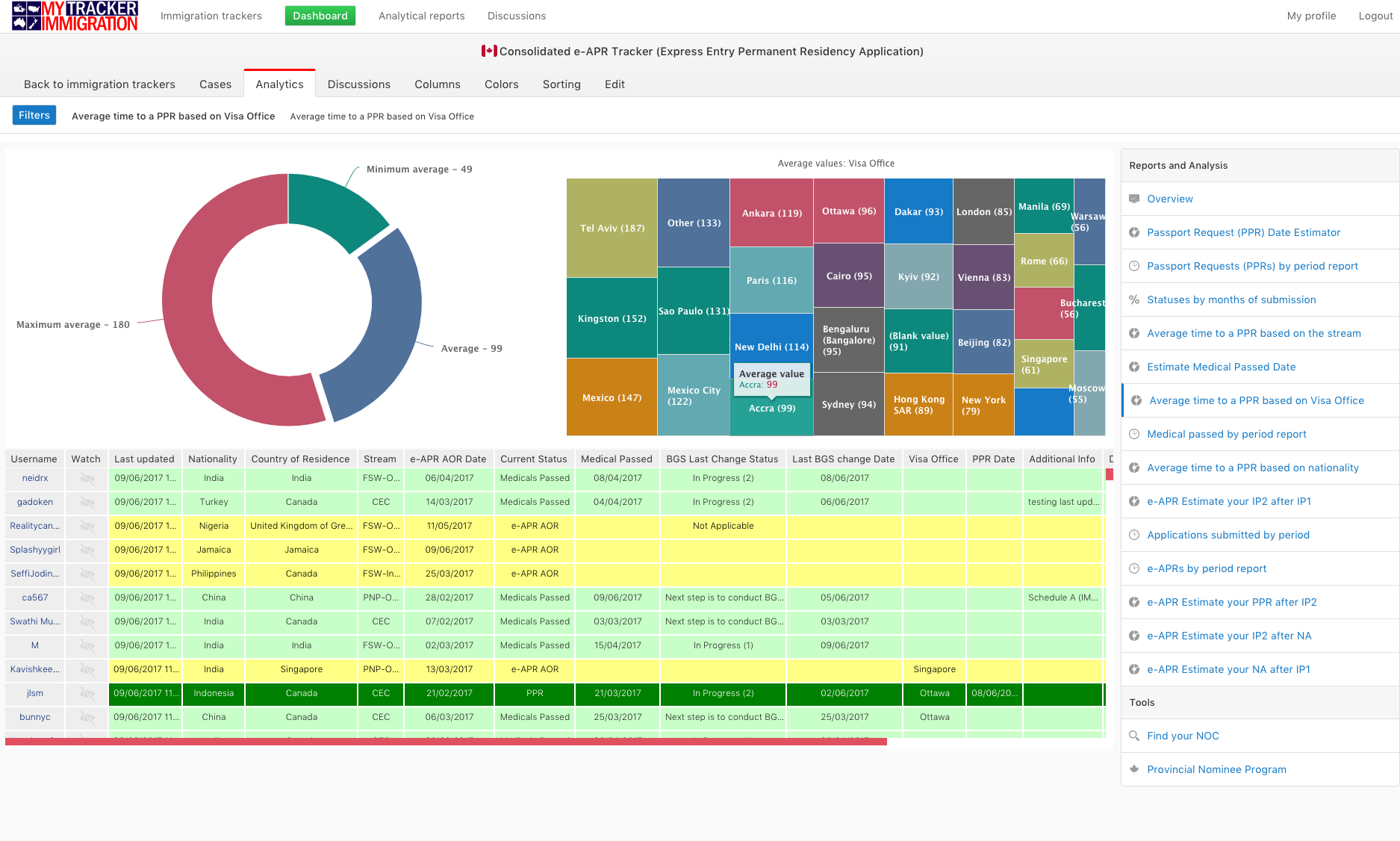Click the Canadian flag icon in tracker title
This screenshot has height=841, width=1400.
(x=489, y=51)
